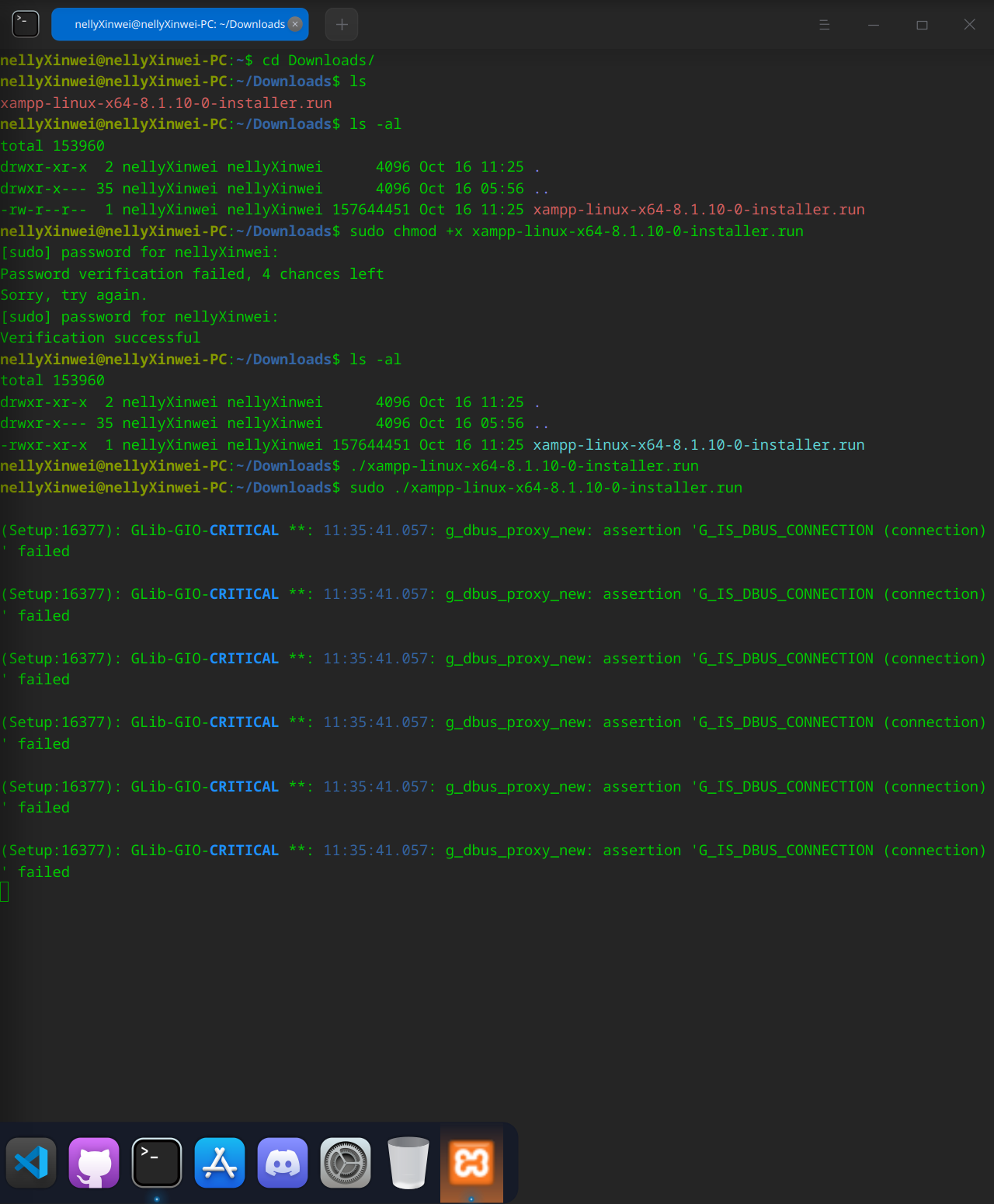
Task: Open the Trash in the dock
Action: pyautogui.click(x=408, y=1163)
